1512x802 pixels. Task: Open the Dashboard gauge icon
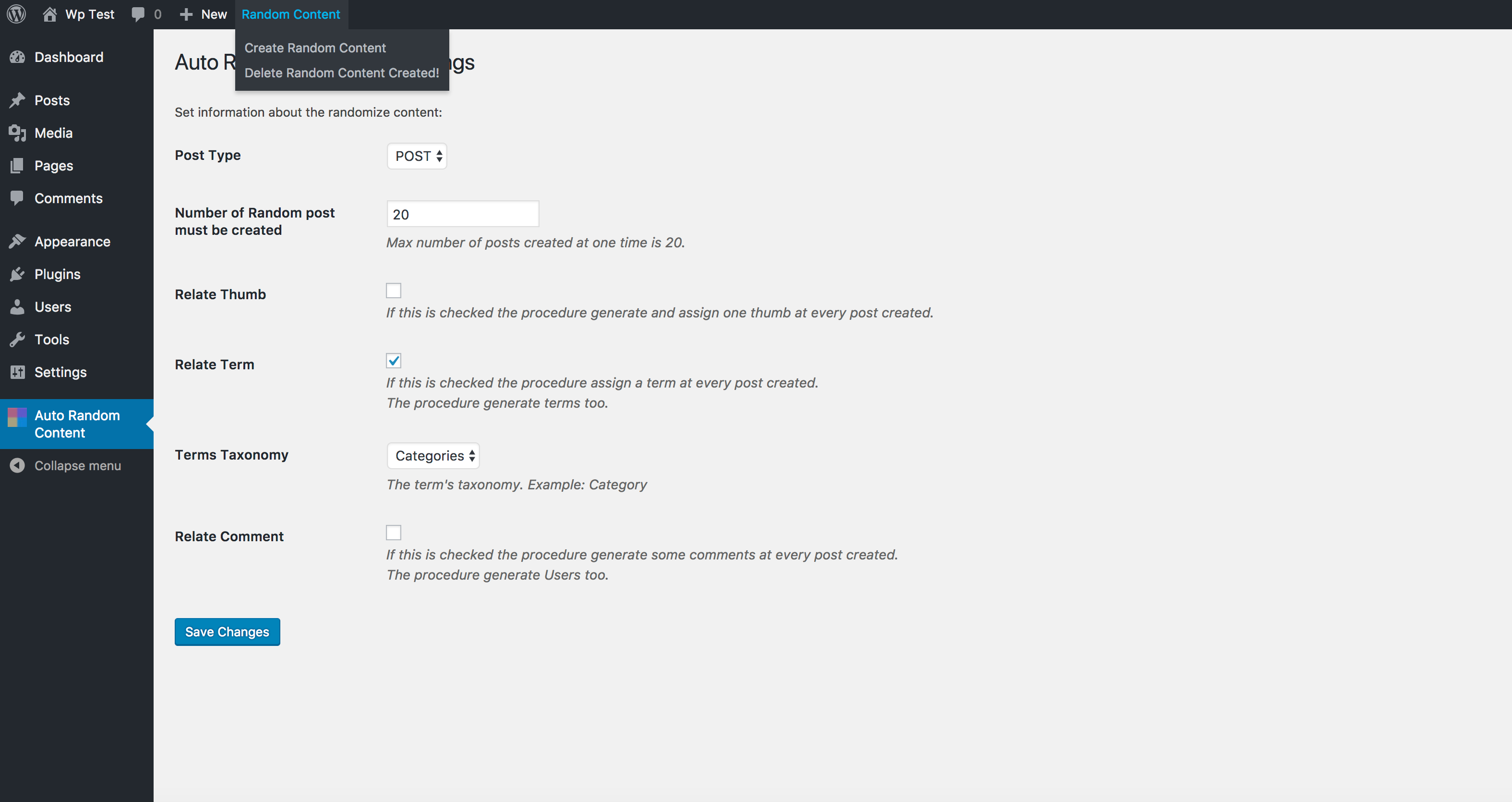[18, 57]
